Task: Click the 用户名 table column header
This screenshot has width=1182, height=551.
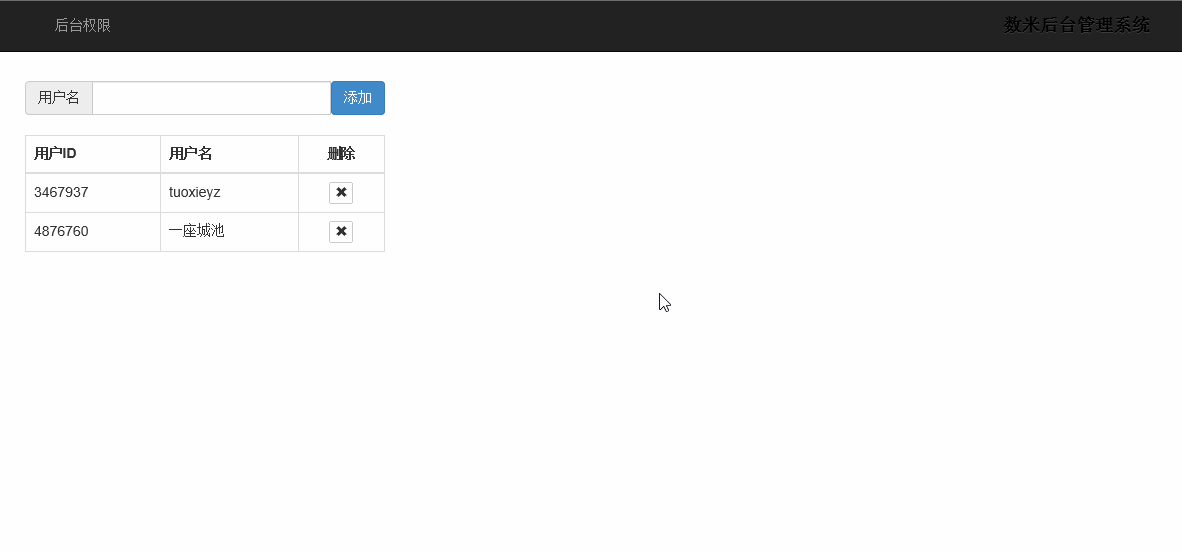Action: (x=229, y=155)
